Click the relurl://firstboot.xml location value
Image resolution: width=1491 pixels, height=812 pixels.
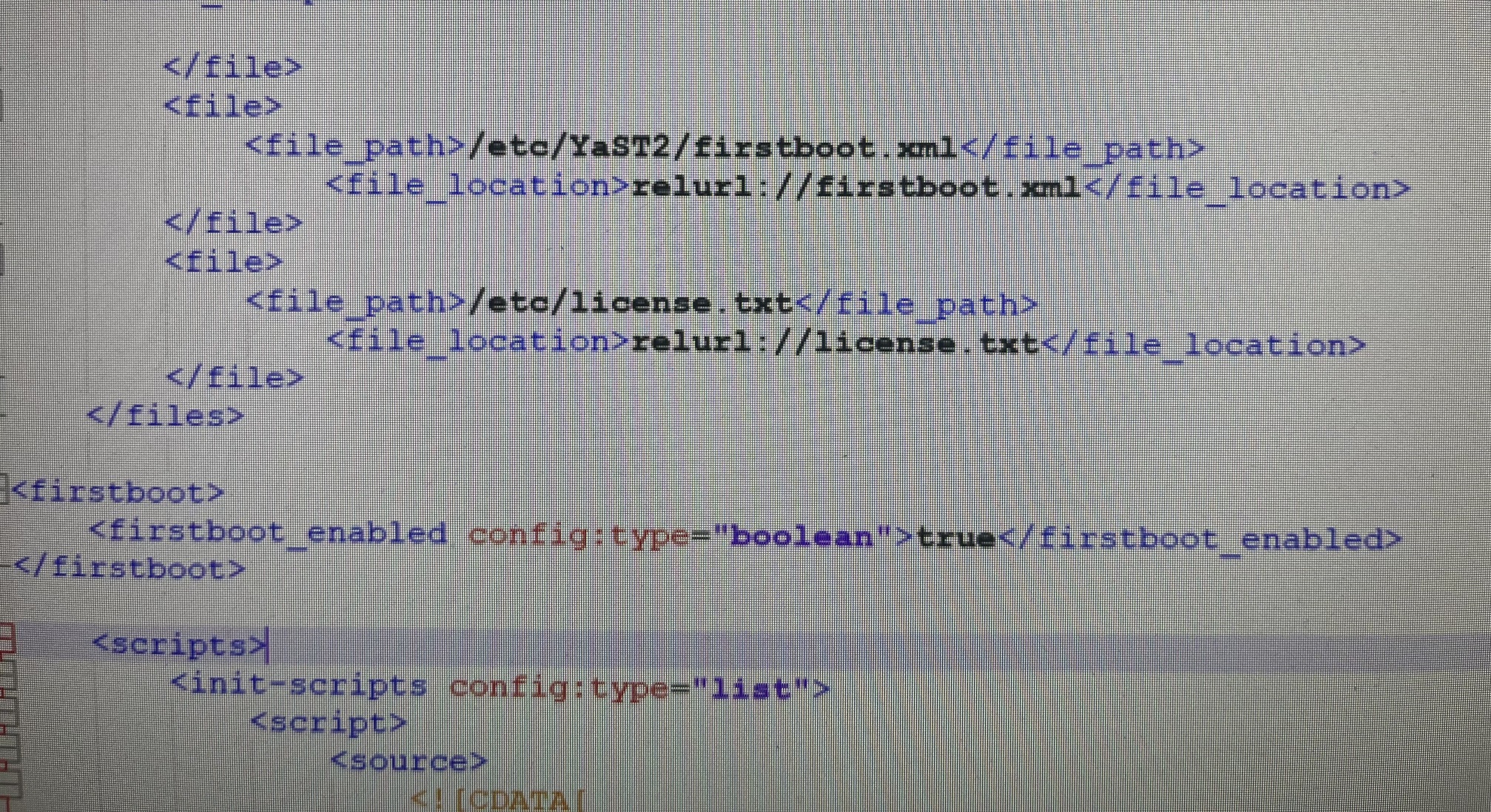point(856,187)
